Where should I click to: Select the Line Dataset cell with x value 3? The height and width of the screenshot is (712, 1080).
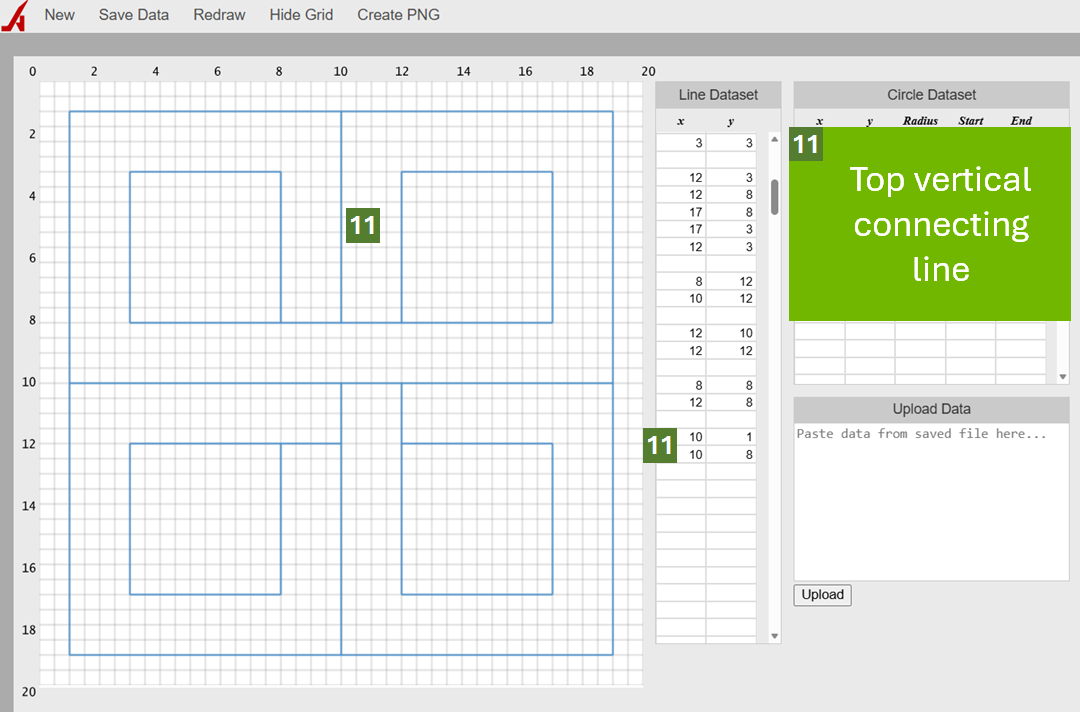point(681,144)
